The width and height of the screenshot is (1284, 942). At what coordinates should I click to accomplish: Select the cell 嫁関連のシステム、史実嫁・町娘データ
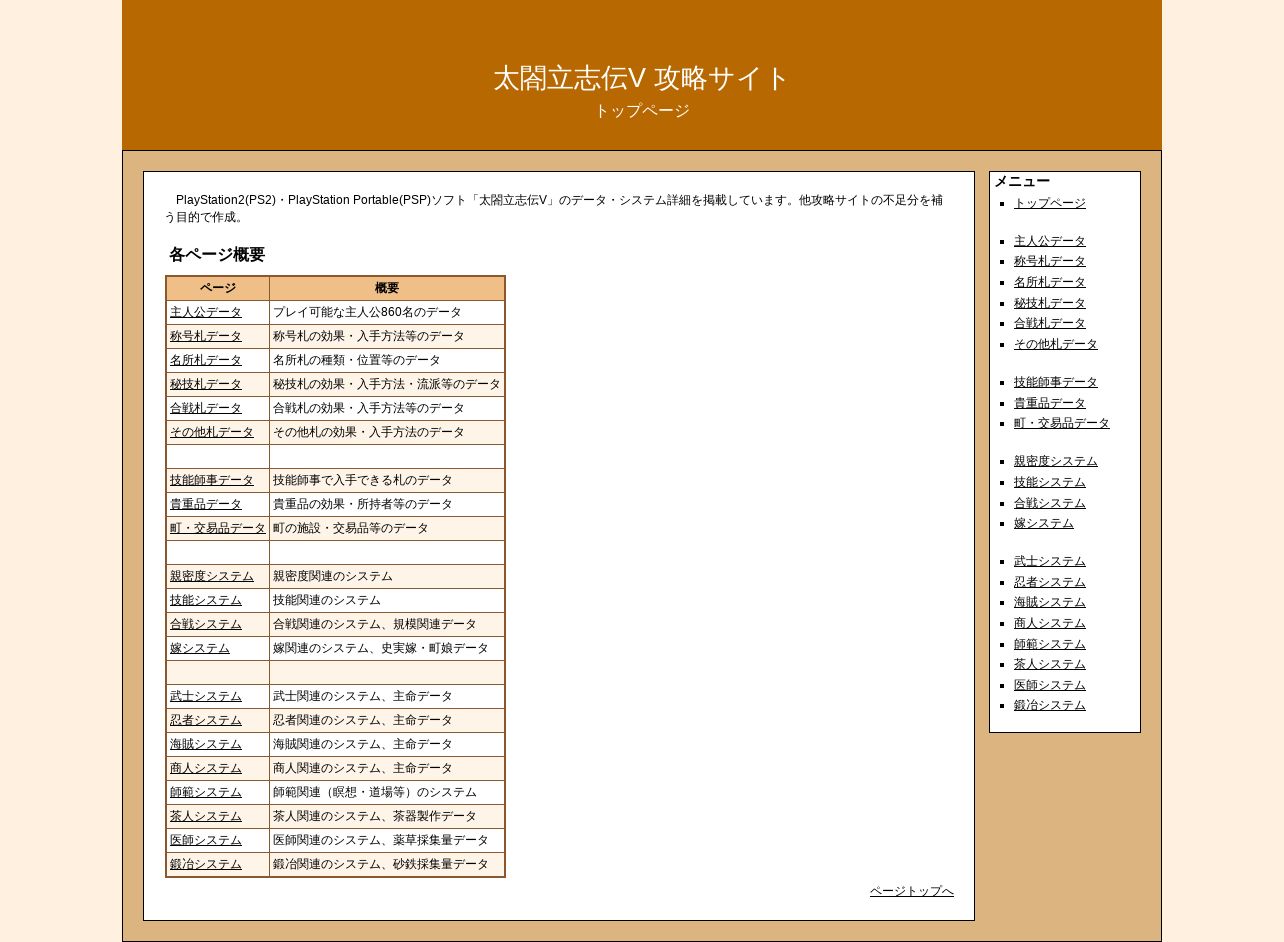tap(387, 648)
